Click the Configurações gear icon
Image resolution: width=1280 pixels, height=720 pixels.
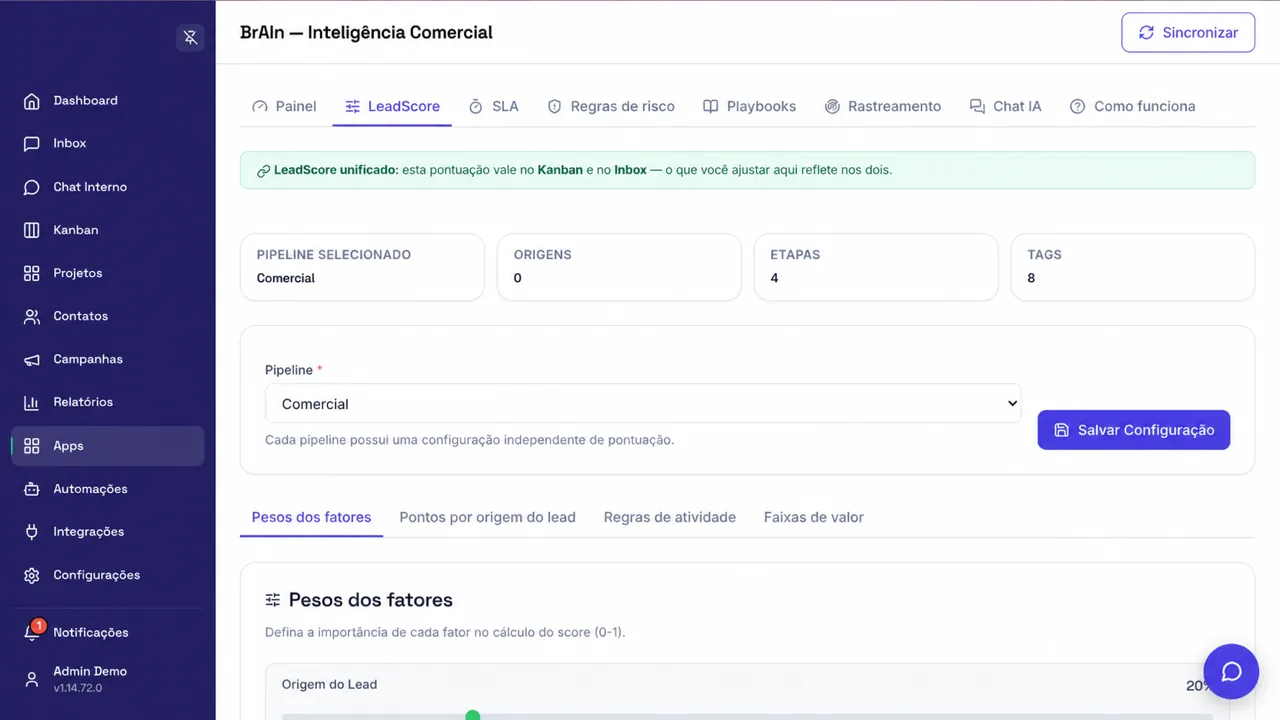32,575
